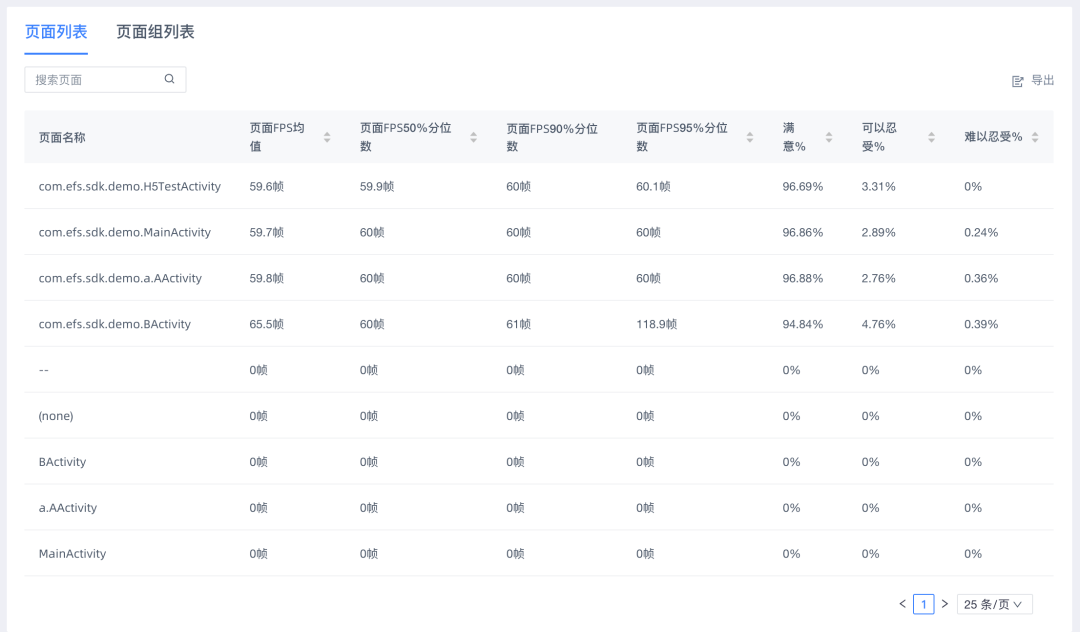Click the 59.9帧 value
Image resolution: width=1080 pixels, height=632 pixels.
click(377, 187)
